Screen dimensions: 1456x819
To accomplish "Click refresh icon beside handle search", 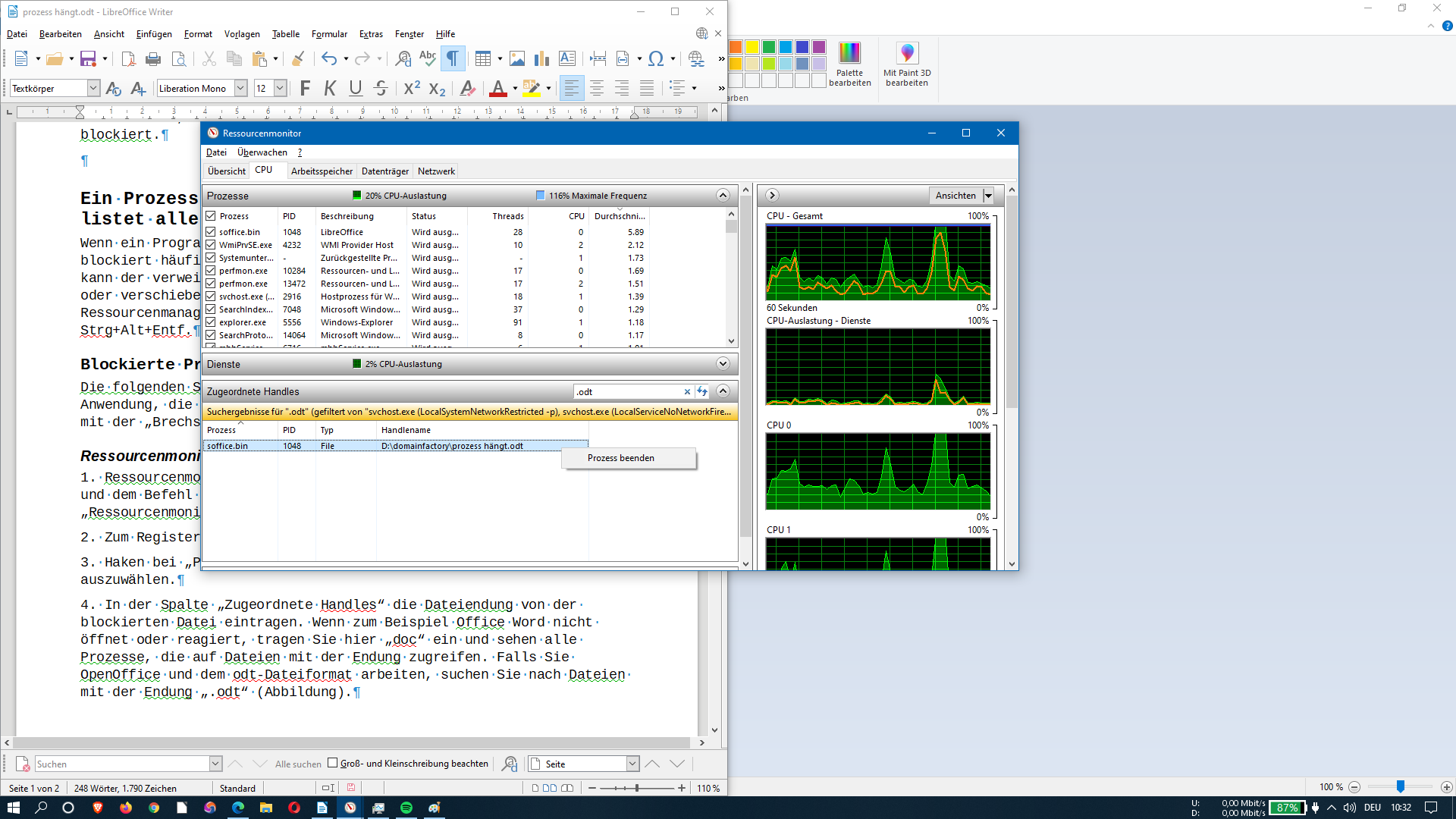I will [x=702, y=392].
